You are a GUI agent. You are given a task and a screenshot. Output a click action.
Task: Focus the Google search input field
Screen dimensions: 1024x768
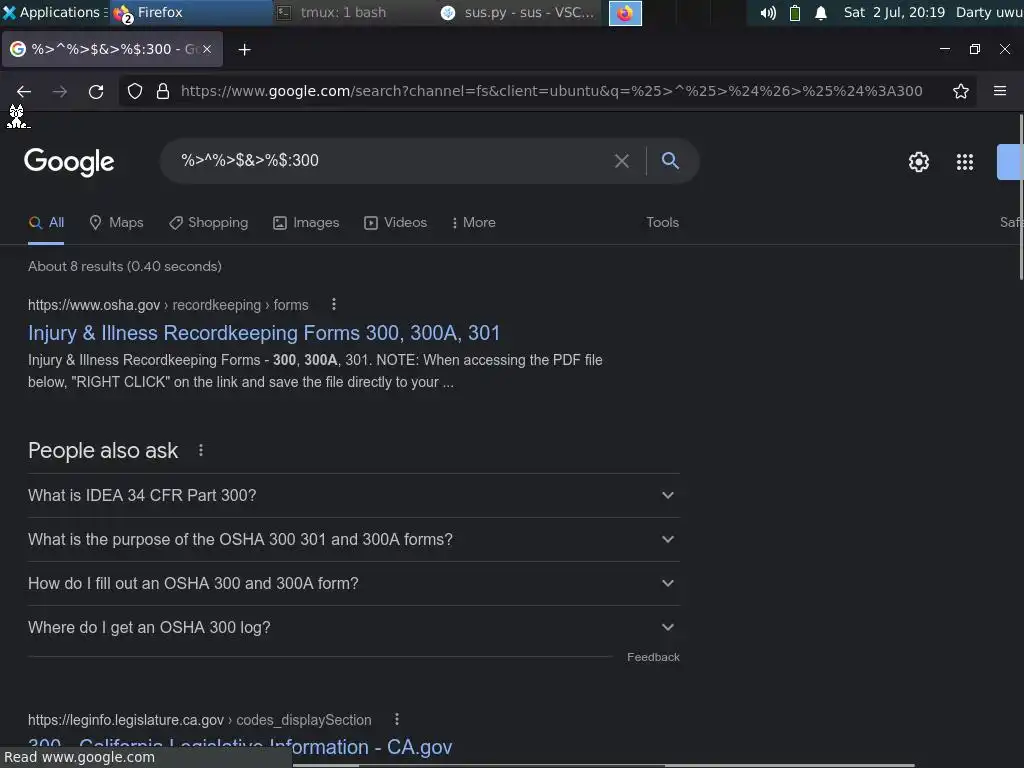[392, 161]
